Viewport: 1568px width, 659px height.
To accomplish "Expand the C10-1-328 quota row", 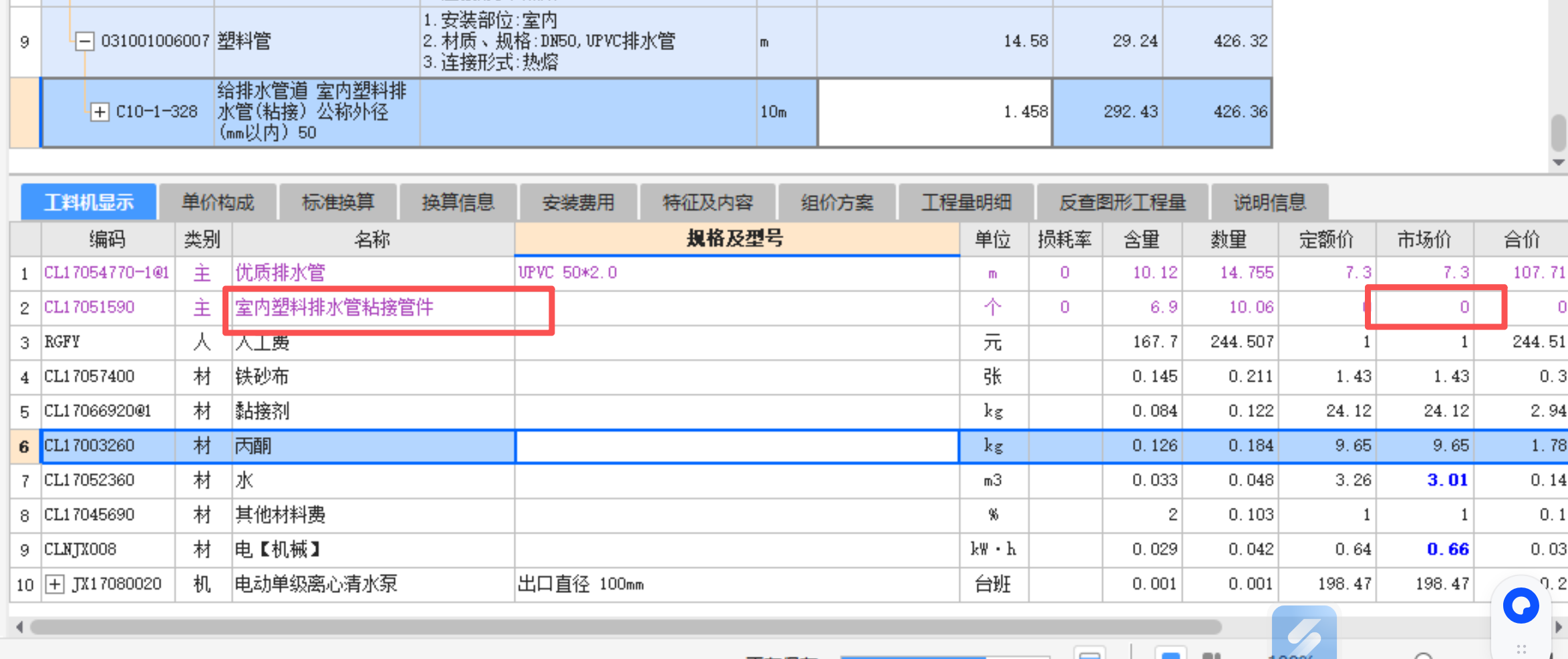I will (x=99, y=112).
